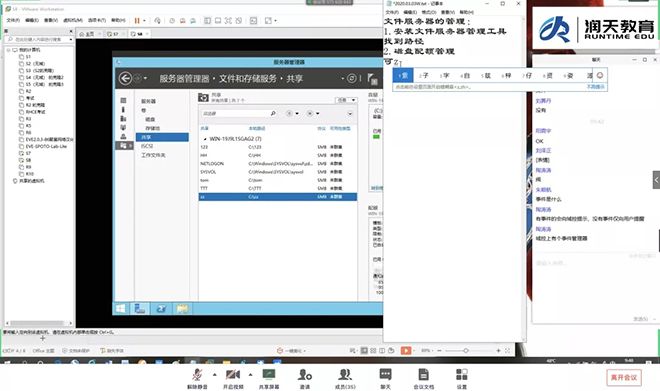Click the Send Ctrl+Alt+Del toolbar icon in VMware
660x391 pixels.
(157, 20)
